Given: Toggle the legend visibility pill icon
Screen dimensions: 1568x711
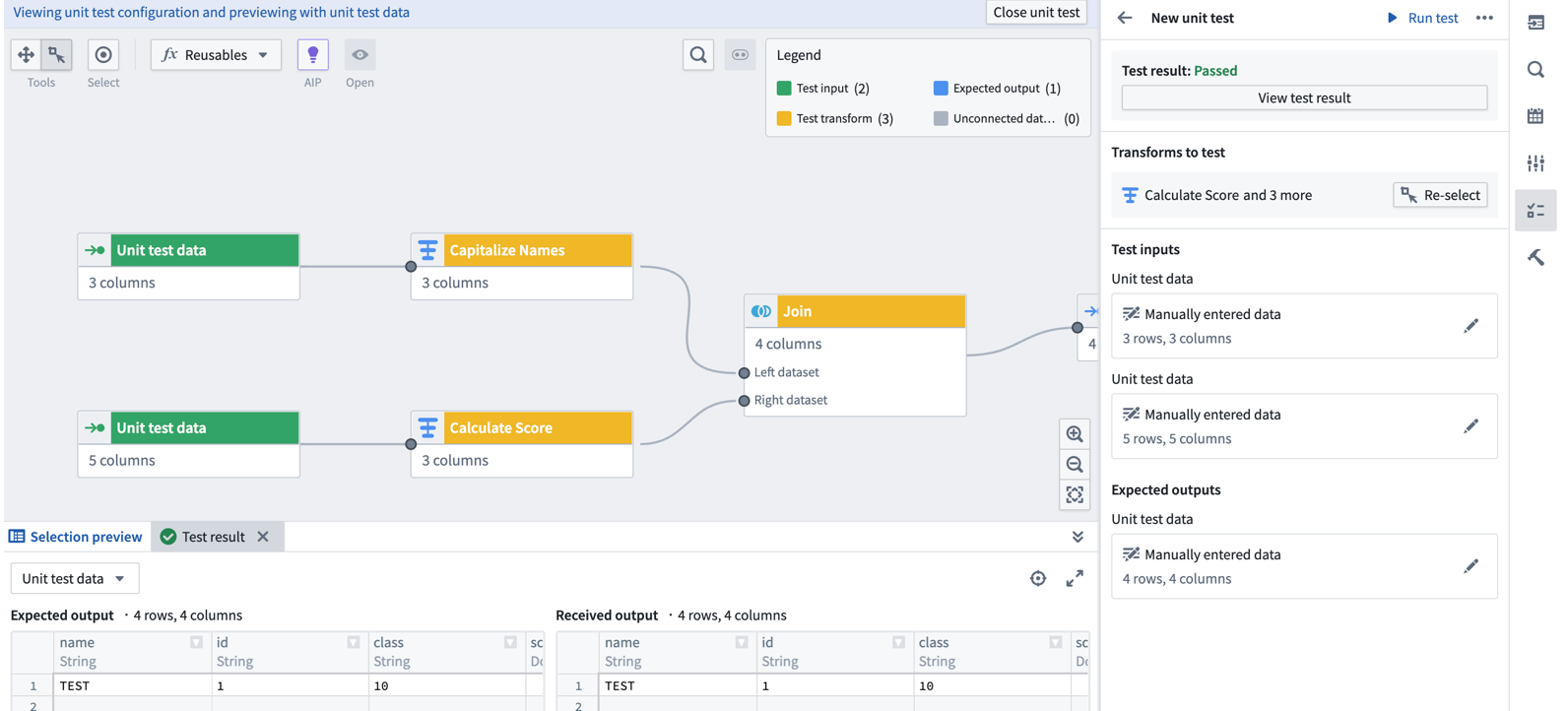Looking at the screenshot, I should (x=740, y=55).
